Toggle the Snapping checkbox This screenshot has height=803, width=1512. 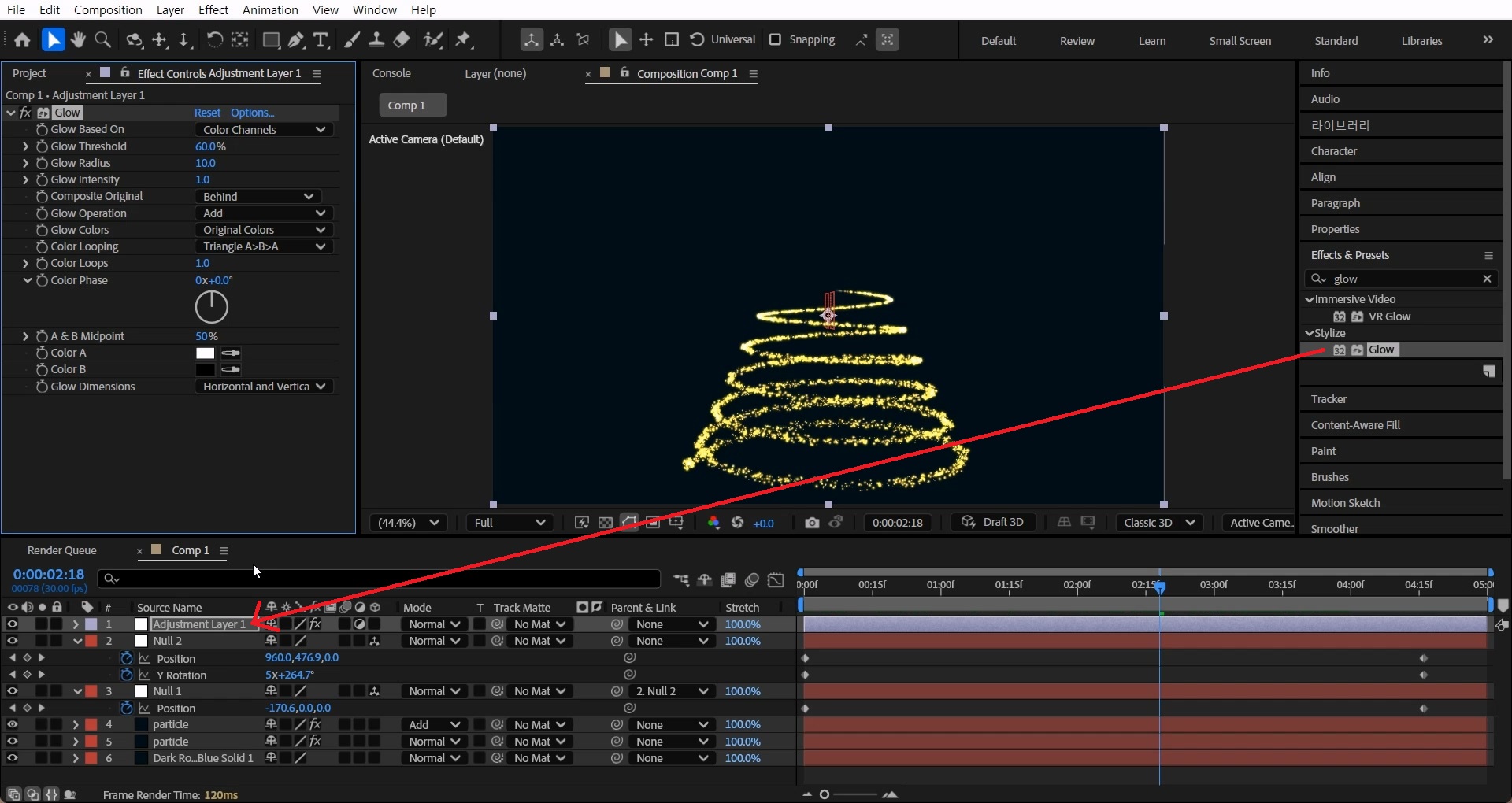pyautogui.click(x=775, y=39)
